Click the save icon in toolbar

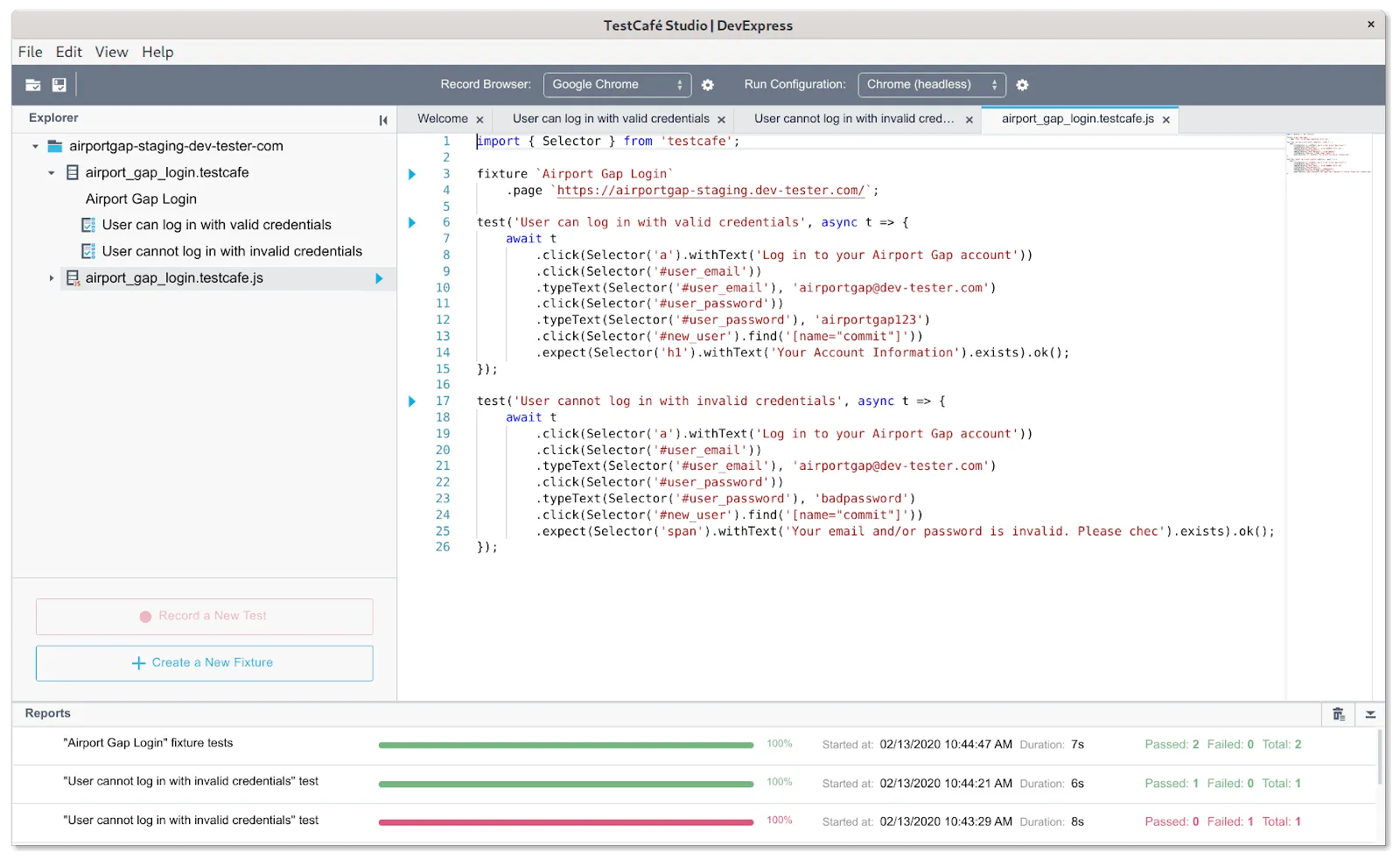coord(59,85)
